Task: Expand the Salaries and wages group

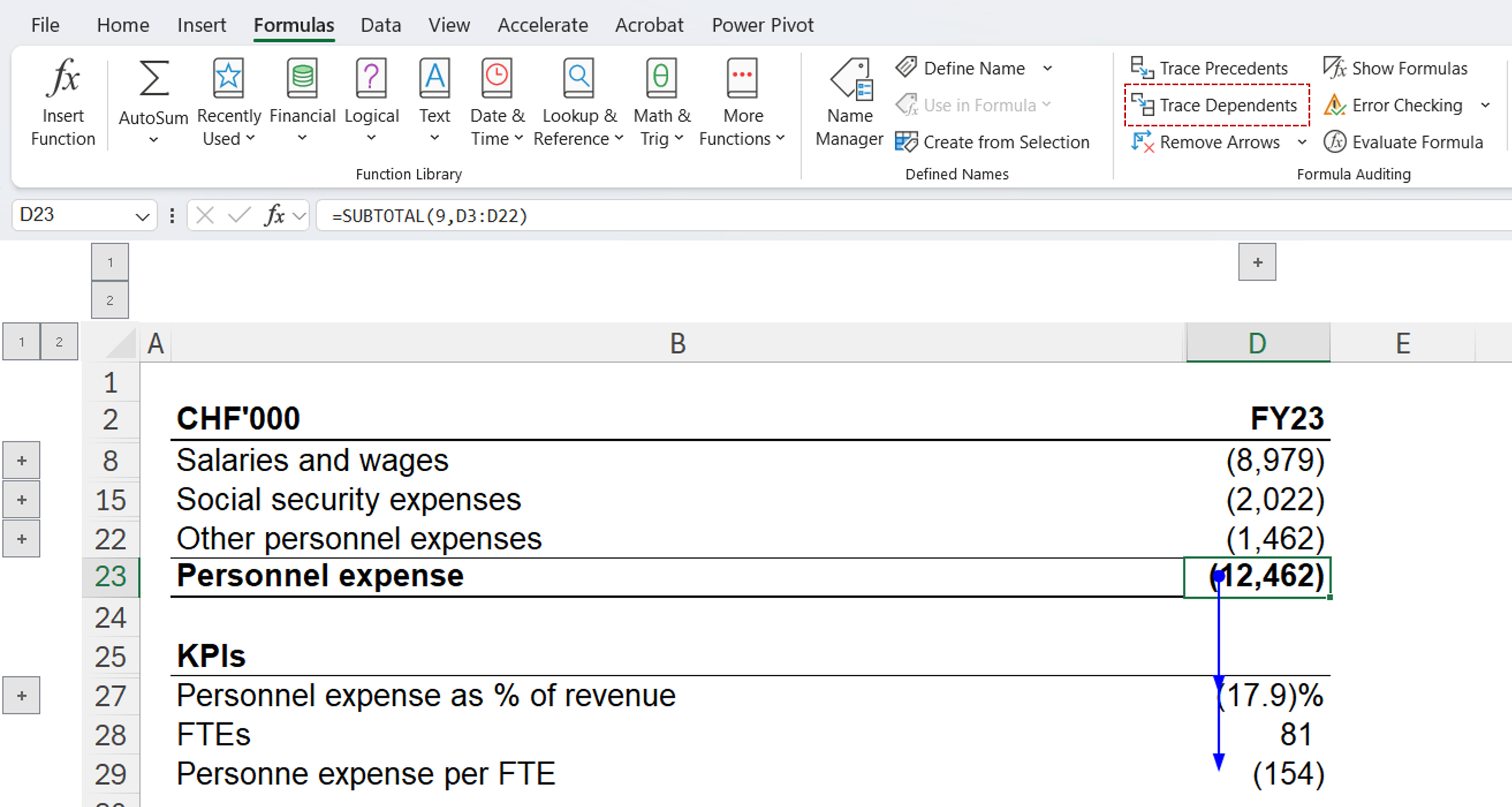Action: click(x=22, y=460)
